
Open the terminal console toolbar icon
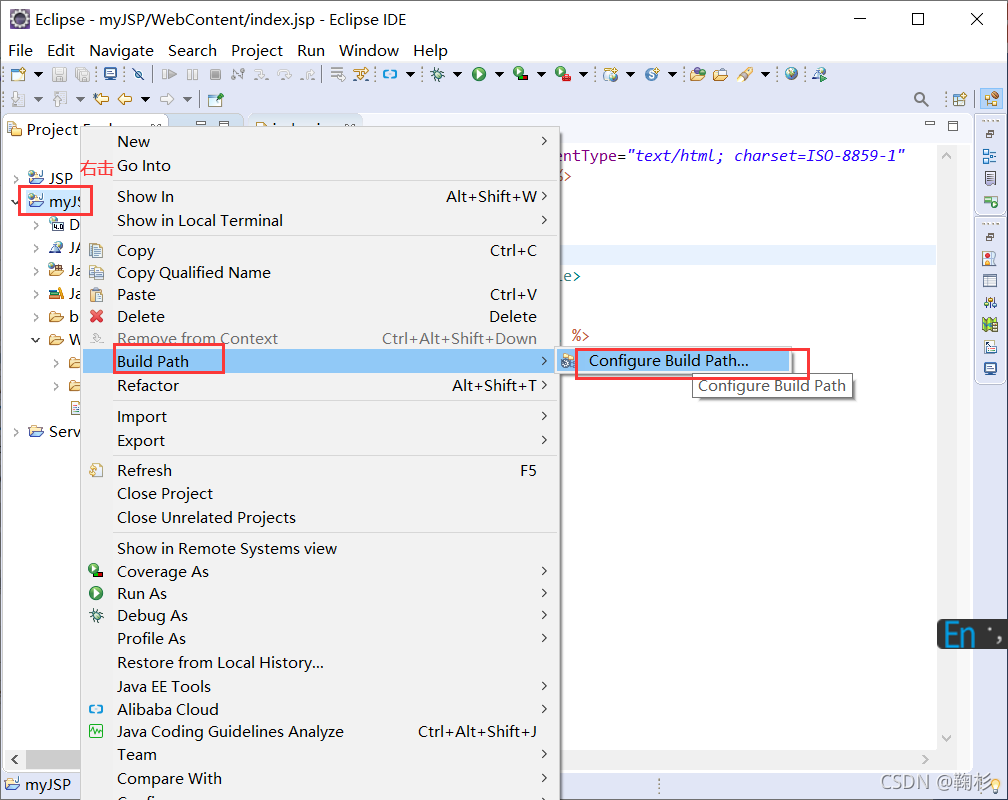coord(111,75)
